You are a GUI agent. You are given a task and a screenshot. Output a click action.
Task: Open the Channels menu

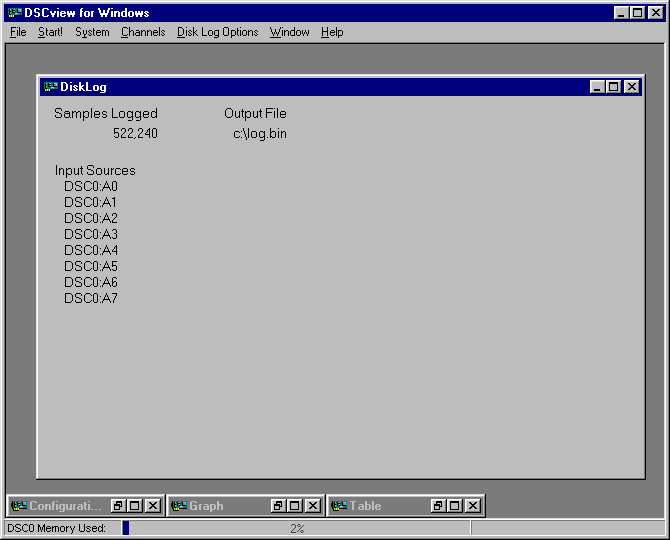[x=143, y=32]
